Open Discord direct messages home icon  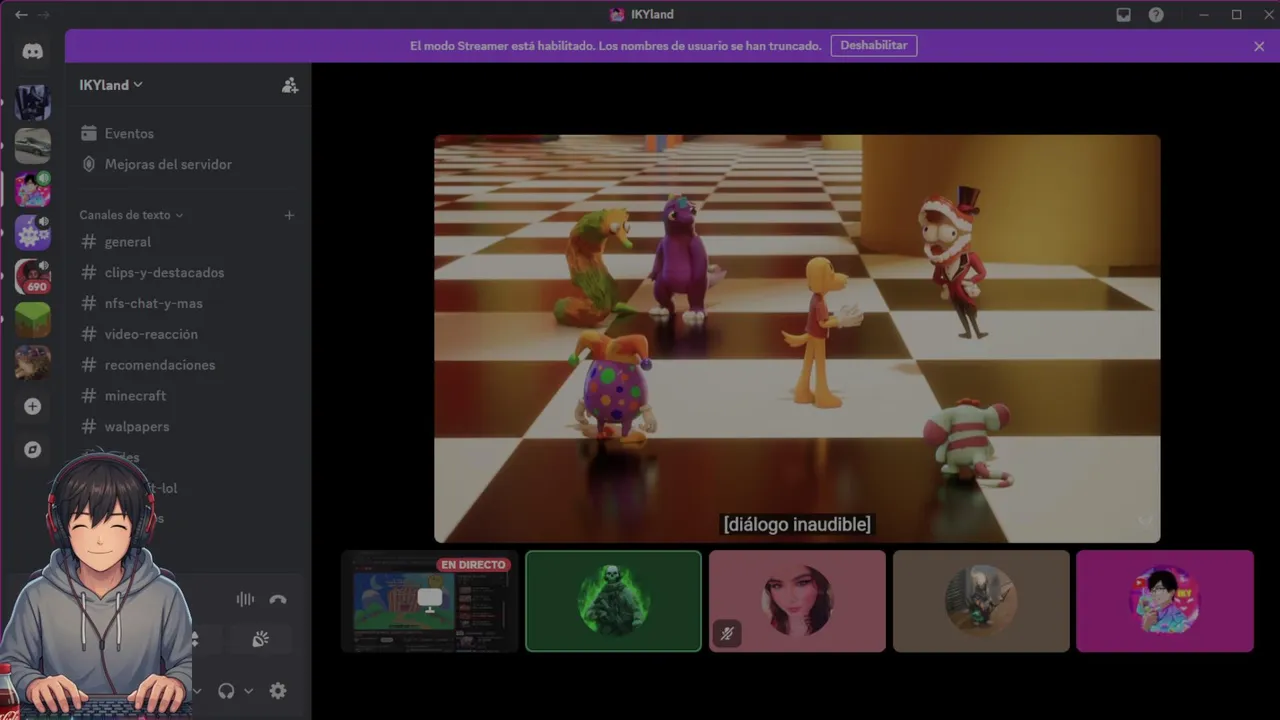[x=33, y=51]
